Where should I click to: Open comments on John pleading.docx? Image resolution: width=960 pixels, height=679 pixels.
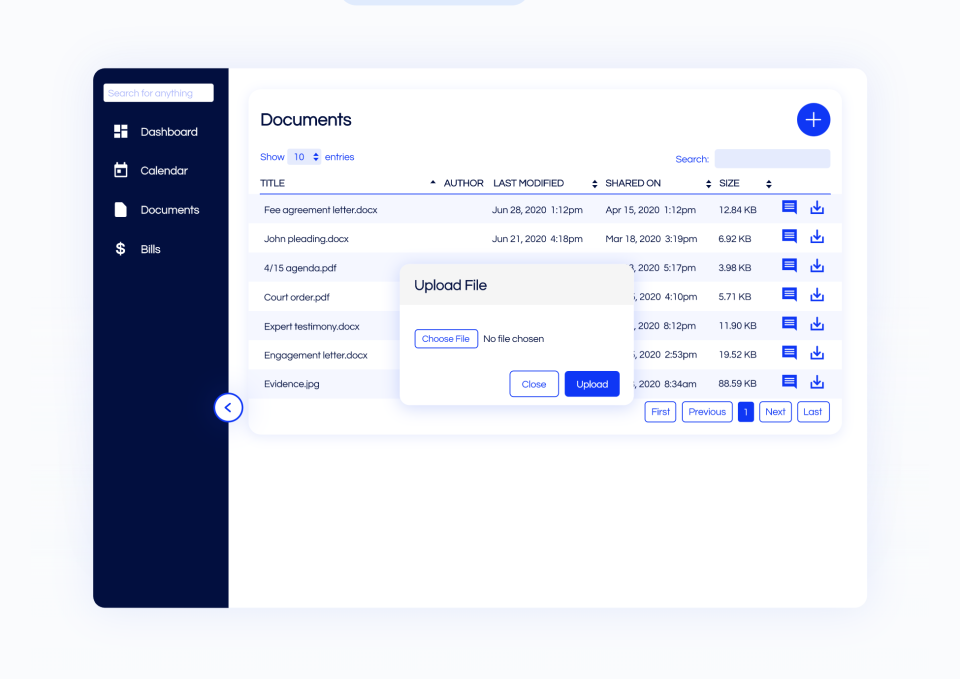(789, 236)
